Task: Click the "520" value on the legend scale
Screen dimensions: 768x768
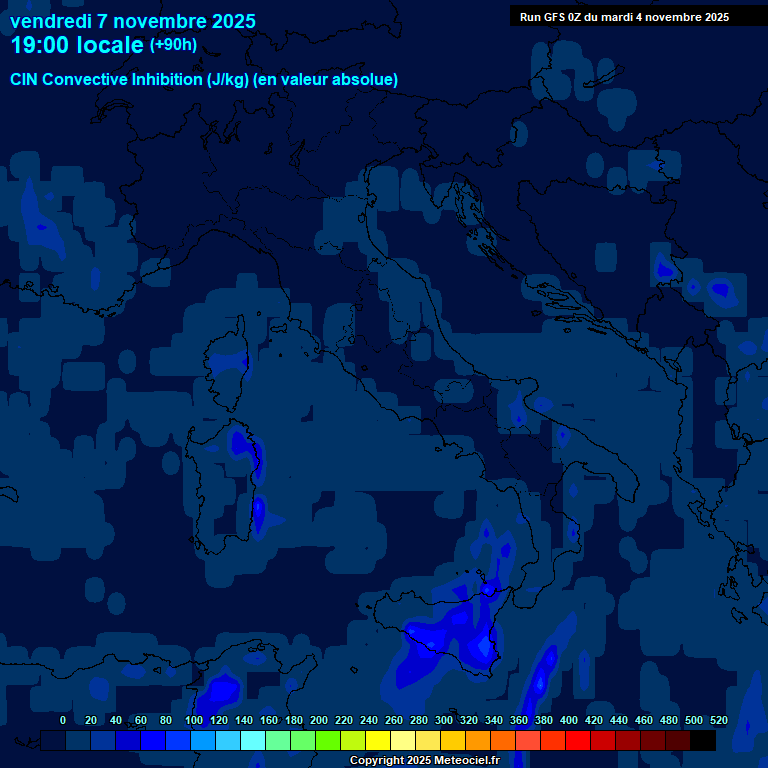Action: point(719,720)
